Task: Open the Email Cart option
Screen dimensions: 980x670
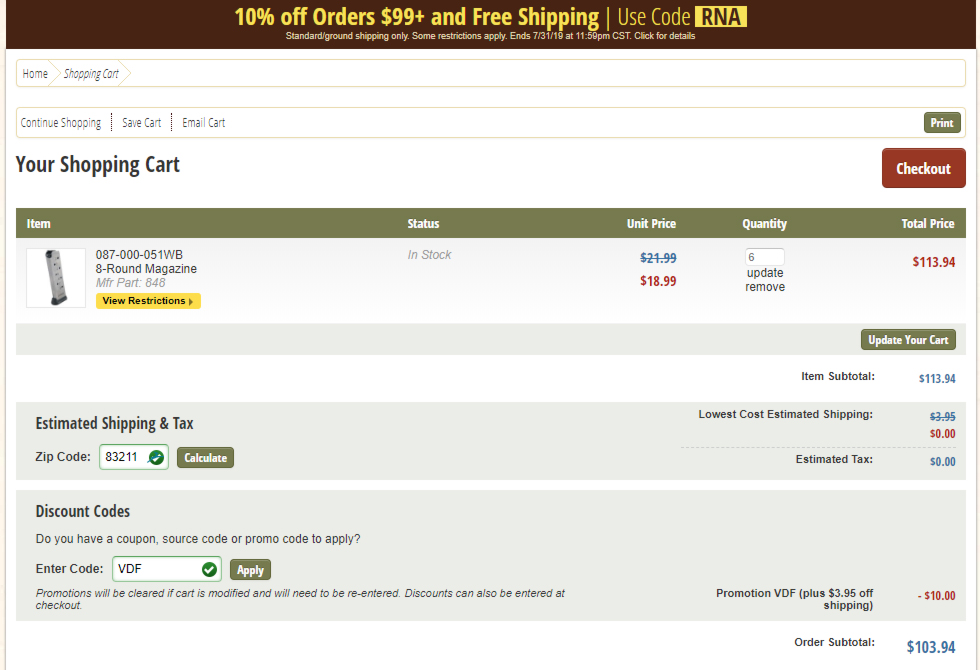Action: (204, 122)
